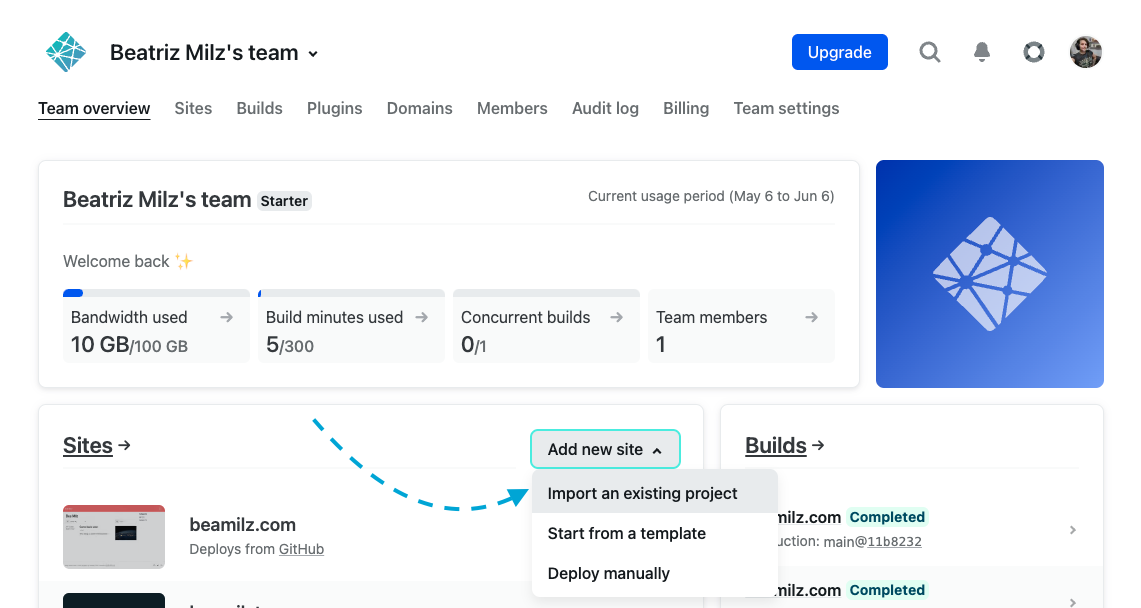
Task: Open Team settings tab
Action: click(786, 108)
